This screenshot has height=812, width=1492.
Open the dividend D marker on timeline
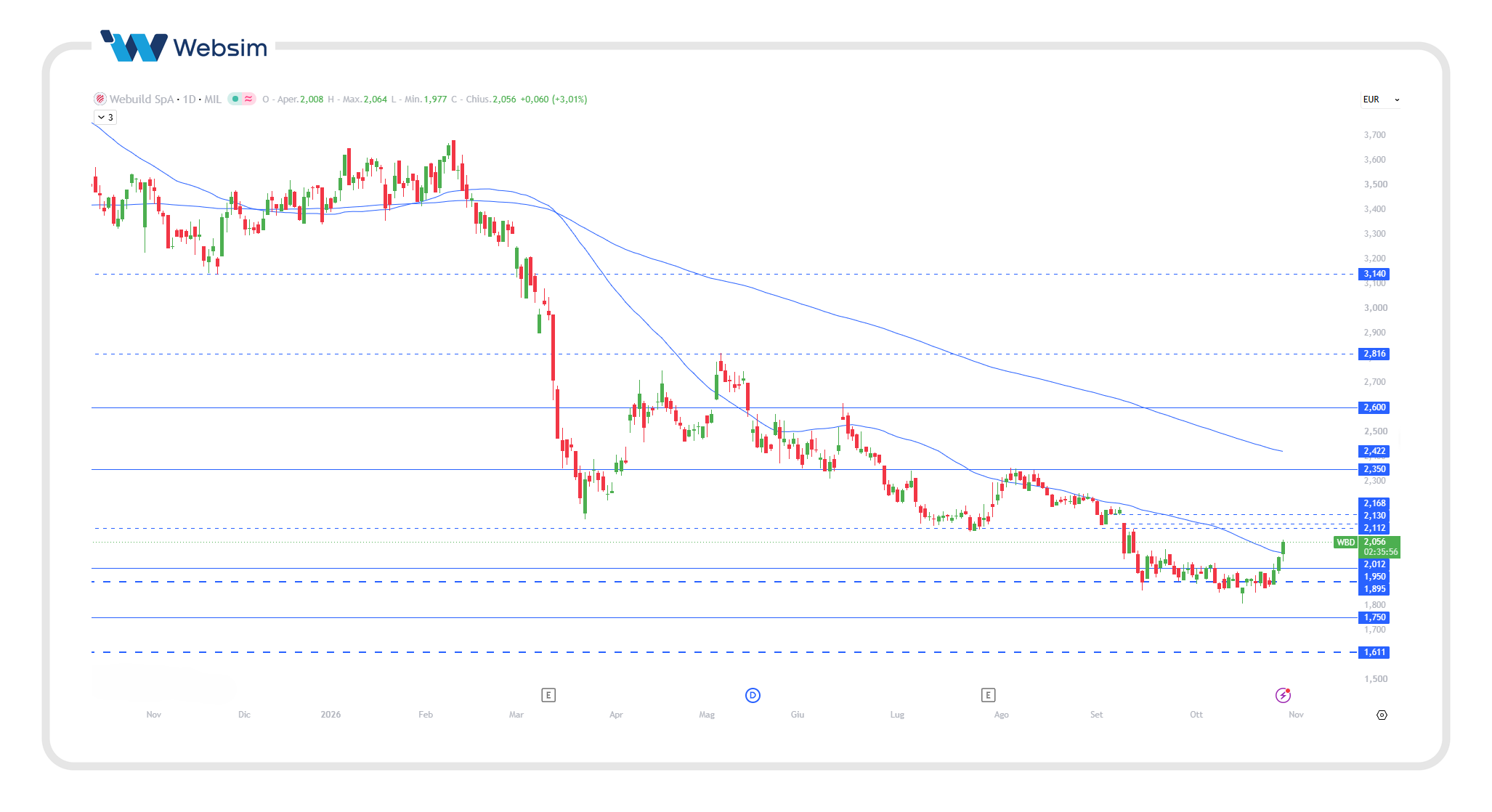[x=753, y=695]
